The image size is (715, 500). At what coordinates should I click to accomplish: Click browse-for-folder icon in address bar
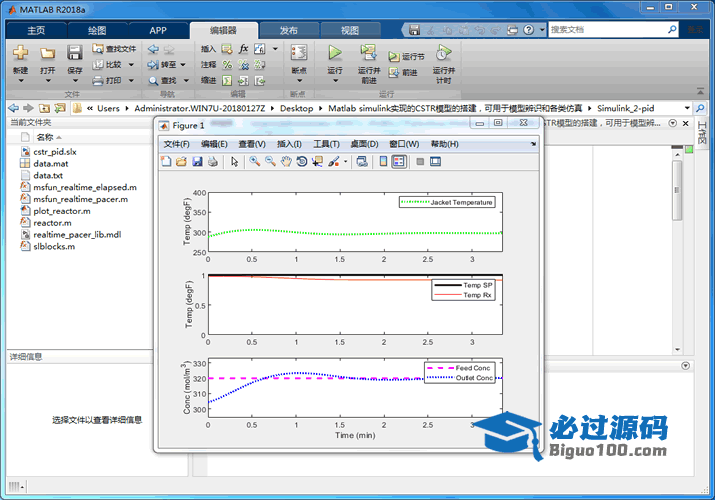click(x=60, y=108)
